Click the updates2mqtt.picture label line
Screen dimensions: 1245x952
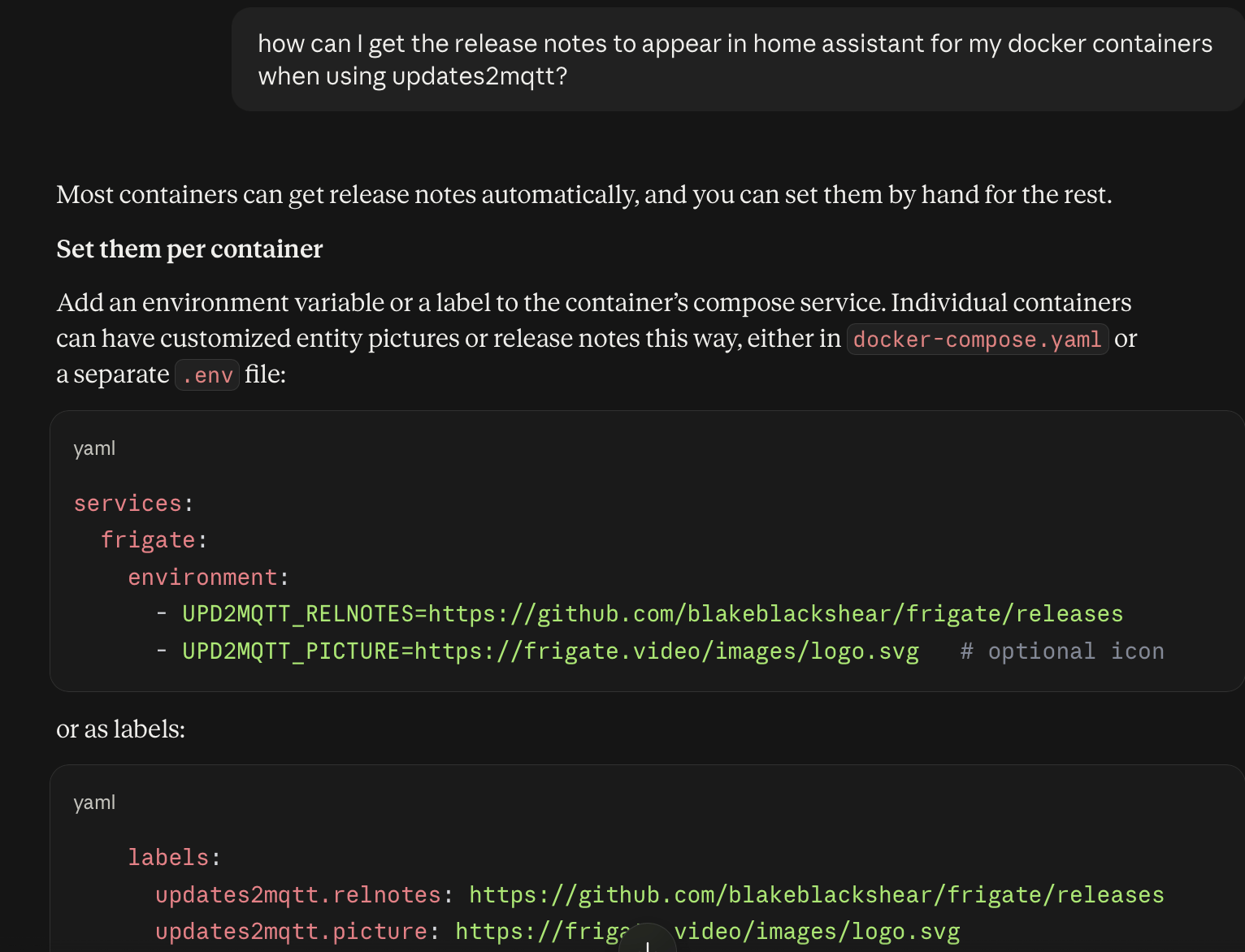pyautogui.click(x=557, y=932)
